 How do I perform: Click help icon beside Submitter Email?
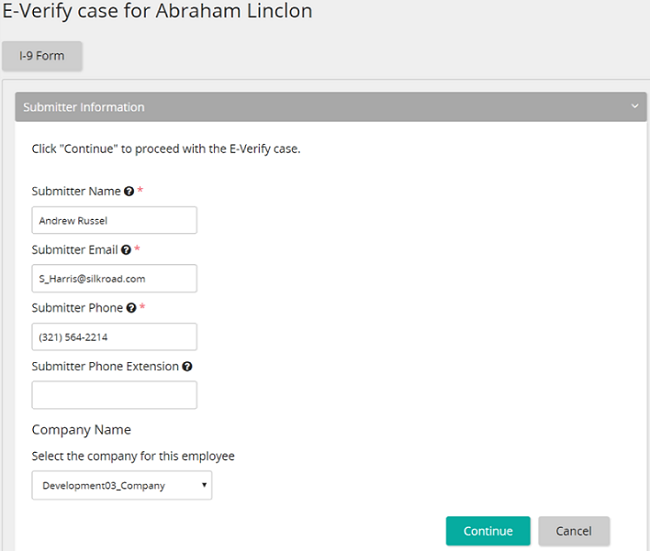pyautogui.click(x=126, y=250)
